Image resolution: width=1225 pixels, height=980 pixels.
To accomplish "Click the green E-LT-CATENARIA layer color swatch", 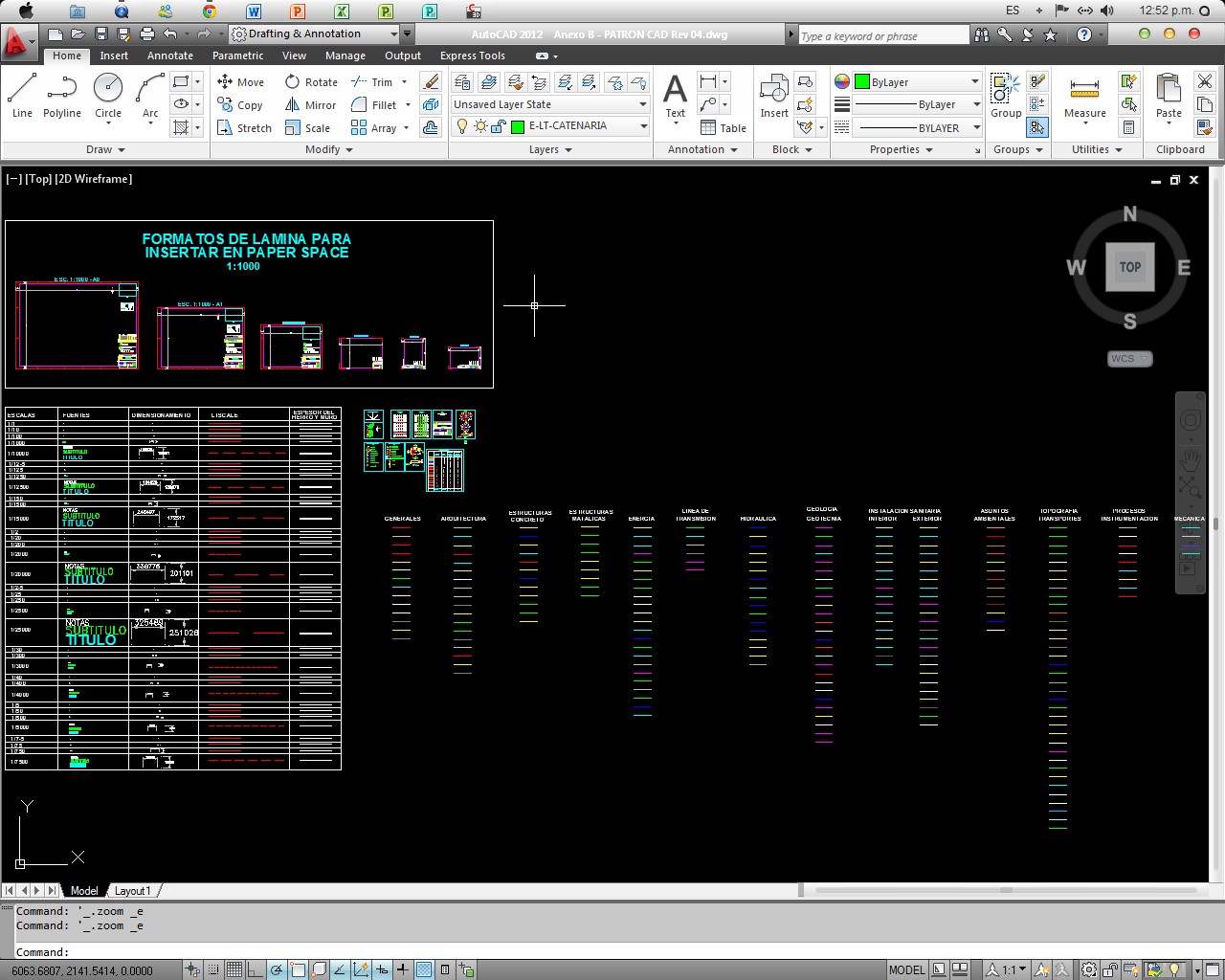I will pyautogui.click(x=519, y=126).
